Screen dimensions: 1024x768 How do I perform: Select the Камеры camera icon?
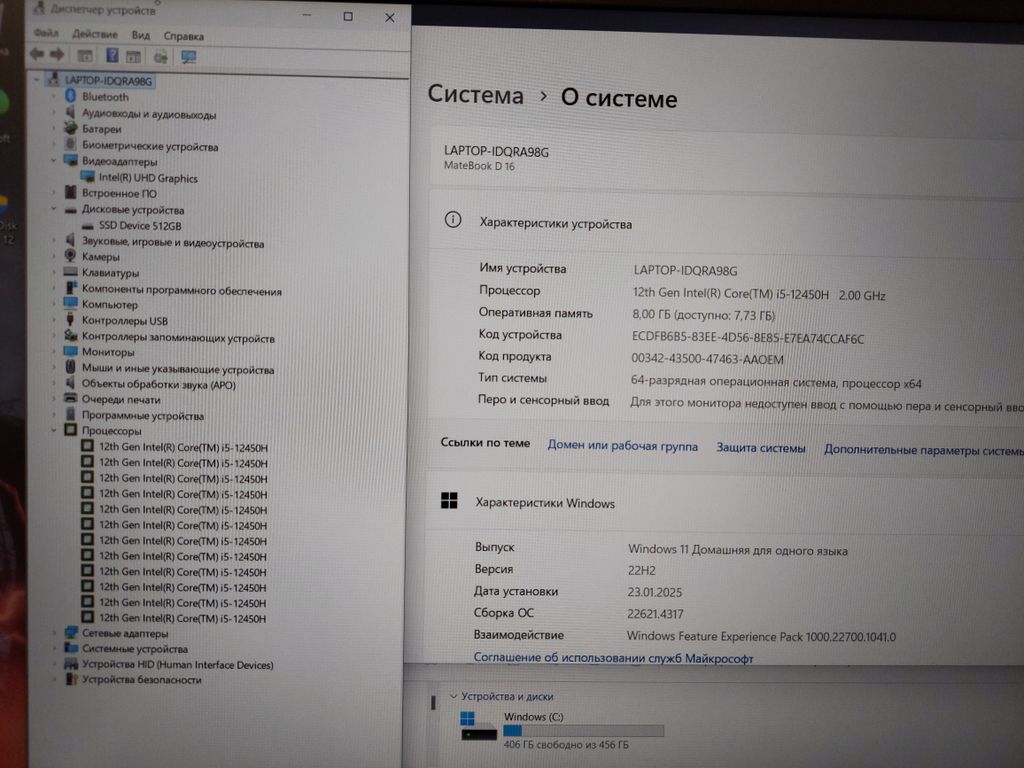pyautogui.click(x=71, y=256)
